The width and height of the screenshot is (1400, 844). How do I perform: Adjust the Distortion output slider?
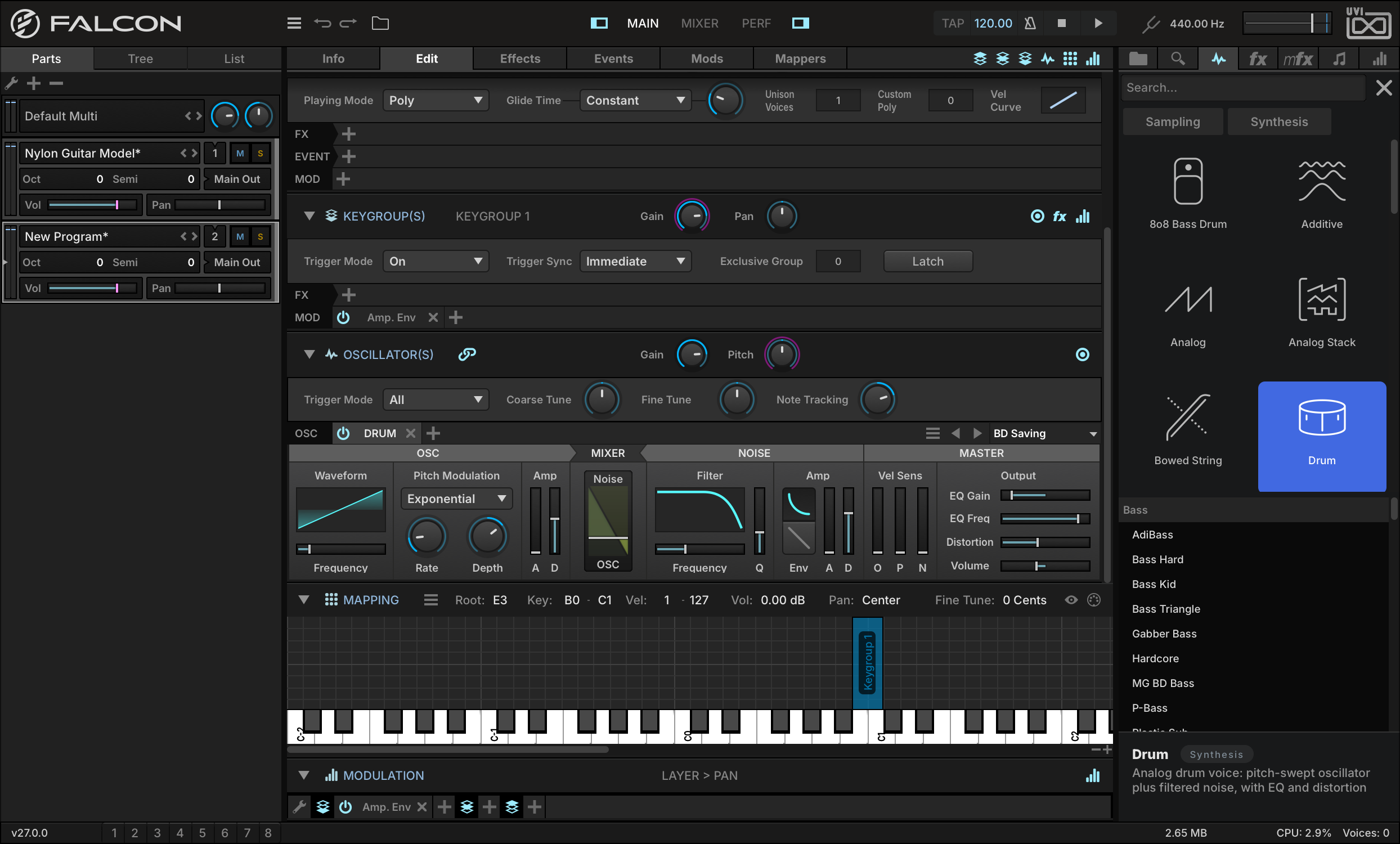tap(1045, 542)
